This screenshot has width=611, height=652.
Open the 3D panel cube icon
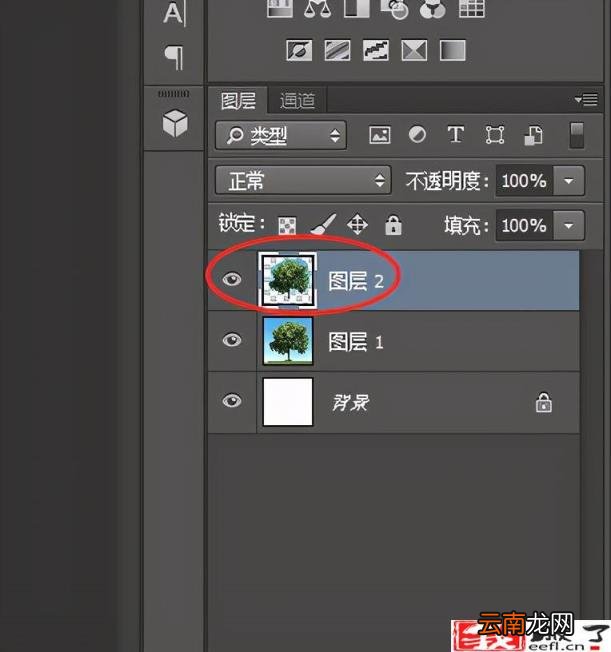175,123
